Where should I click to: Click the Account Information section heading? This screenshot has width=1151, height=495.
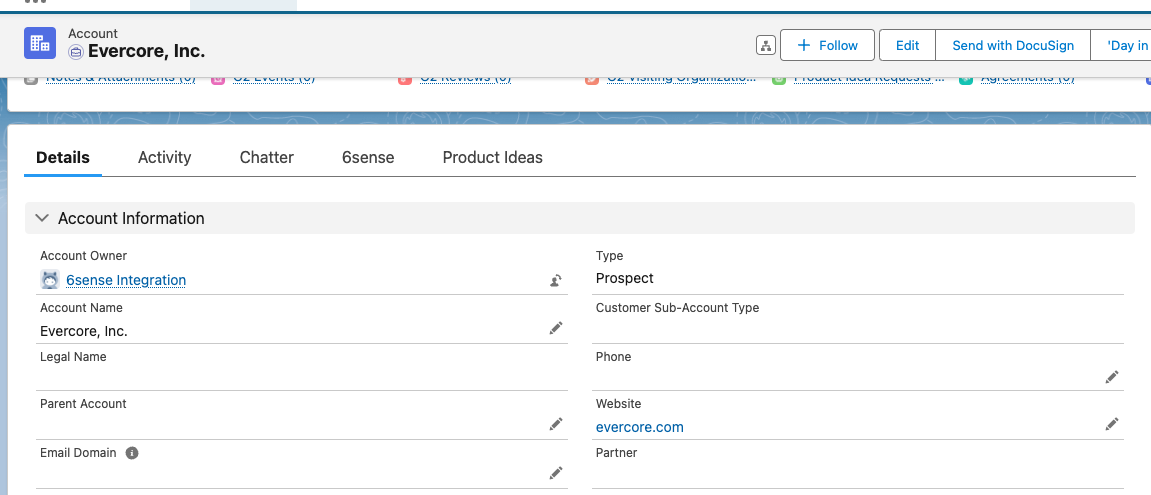click(x=131, y=218)
